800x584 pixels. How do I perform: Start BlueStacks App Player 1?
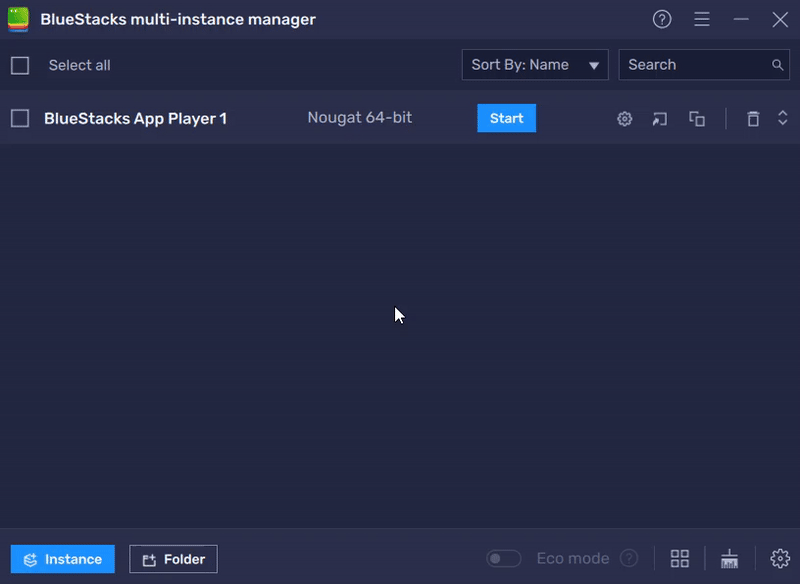(x=506, y=118)
